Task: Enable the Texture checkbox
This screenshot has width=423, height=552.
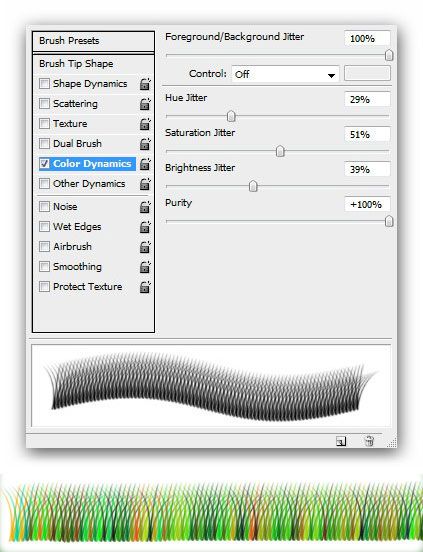Action: pyautogui.click(x=44, y=124)
